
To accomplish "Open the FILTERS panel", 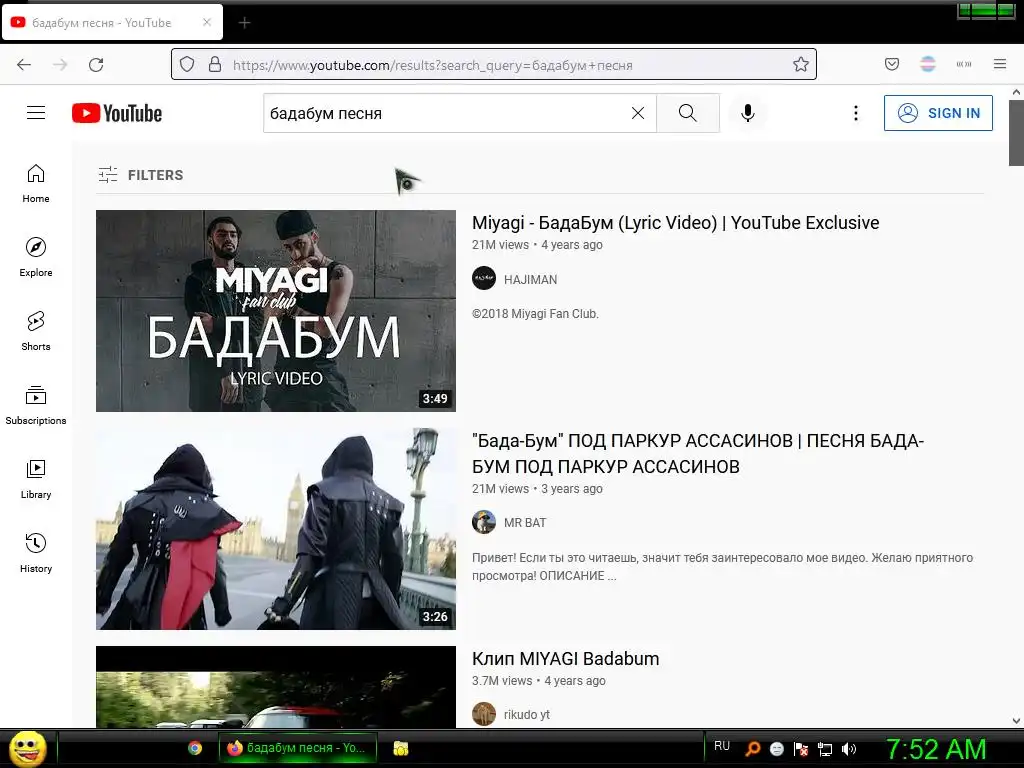I will [141, 175].
